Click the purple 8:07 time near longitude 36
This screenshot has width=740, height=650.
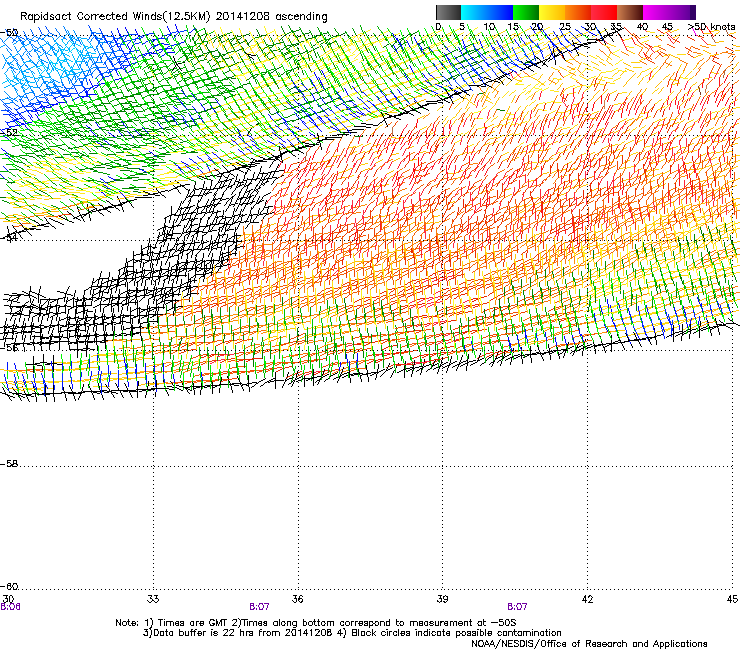(259, 607)
